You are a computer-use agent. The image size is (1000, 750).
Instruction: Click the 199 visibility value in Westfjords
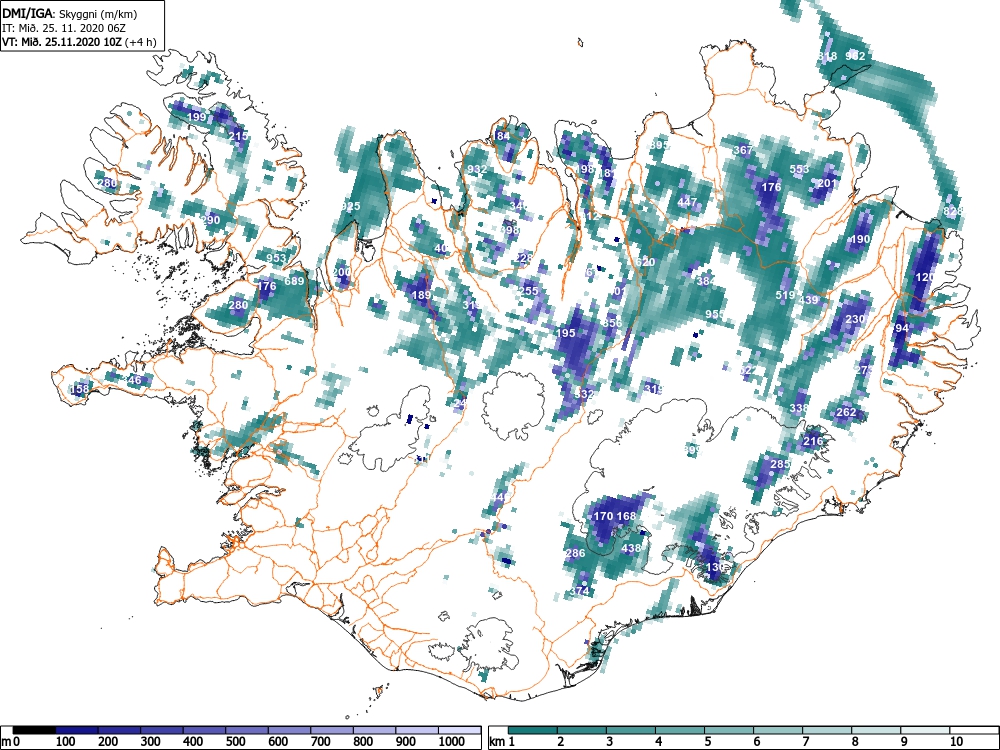pyautogui.click(x=197, y=117)
